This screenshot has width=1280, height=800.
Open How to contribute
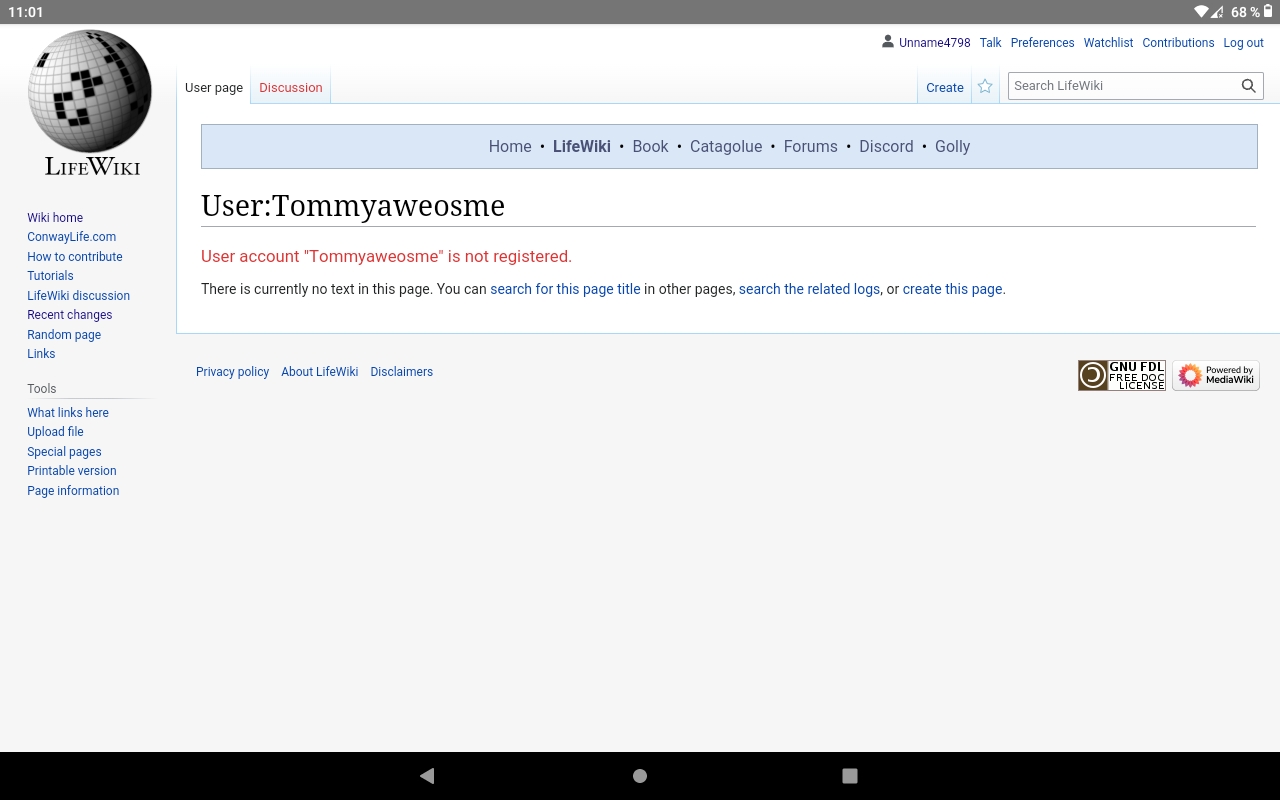tap(75, 257)
